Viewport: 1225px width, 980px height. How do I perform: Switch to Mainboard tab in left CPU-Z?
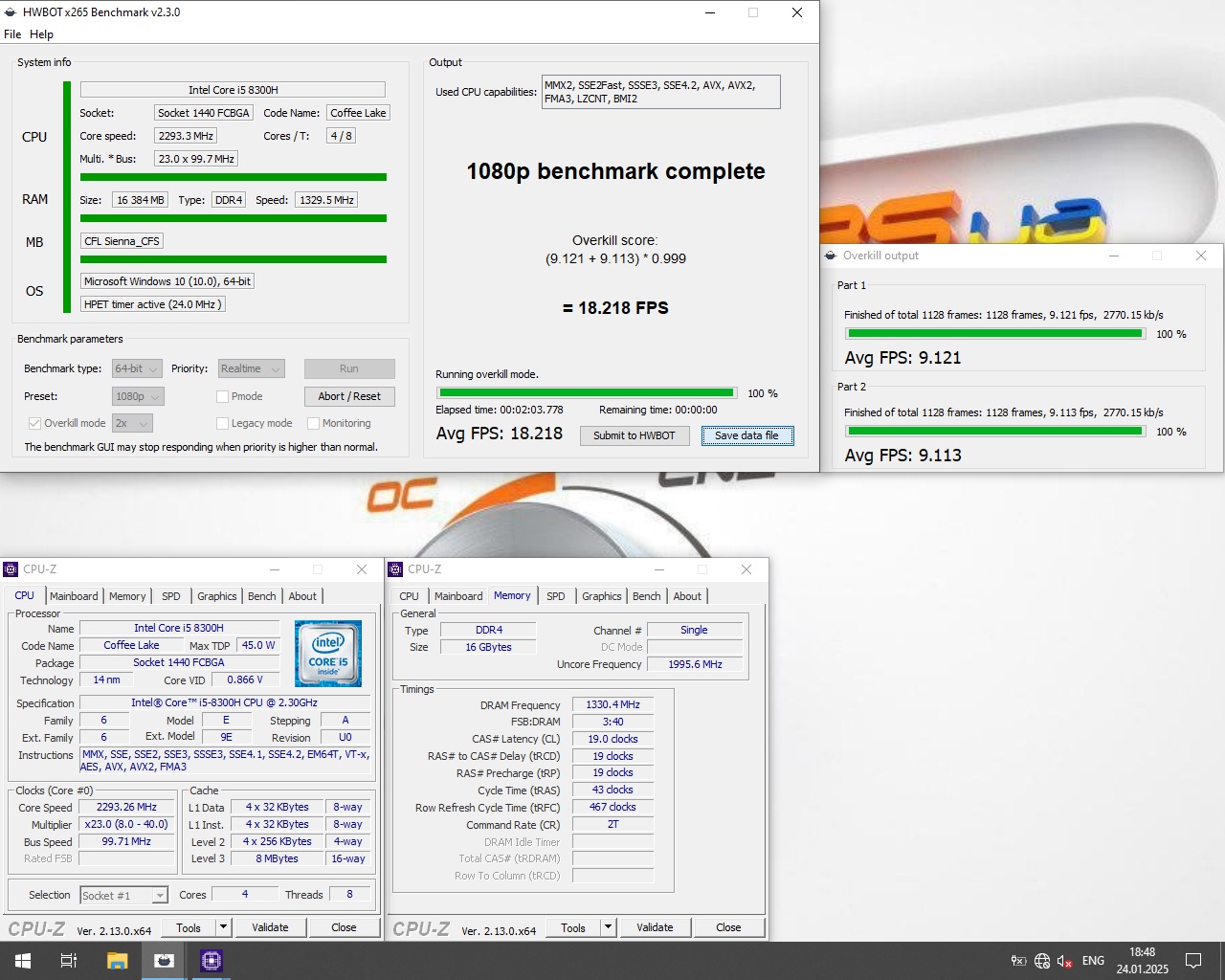coord(74,596)
